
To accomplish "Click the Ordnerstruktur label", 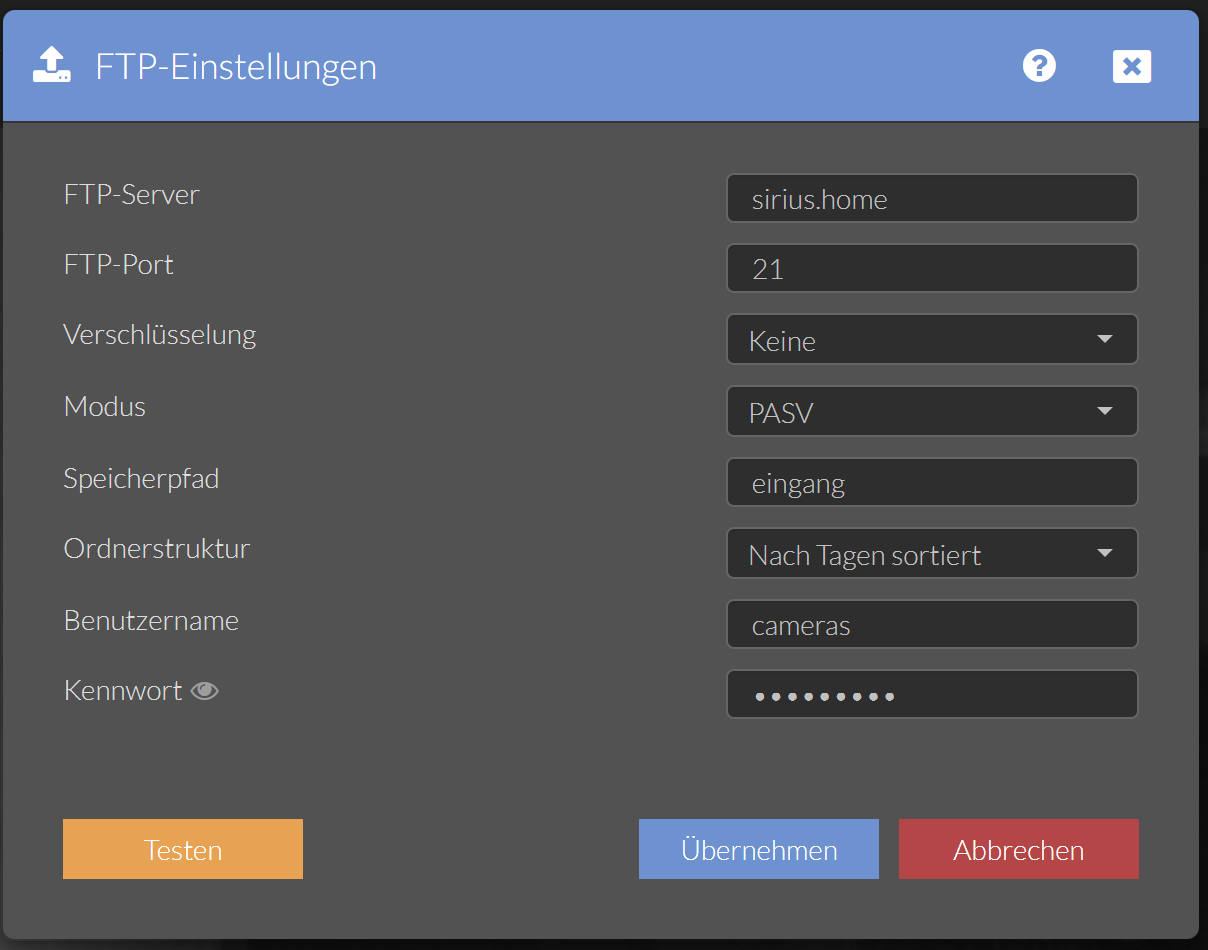I will (157, 548).
